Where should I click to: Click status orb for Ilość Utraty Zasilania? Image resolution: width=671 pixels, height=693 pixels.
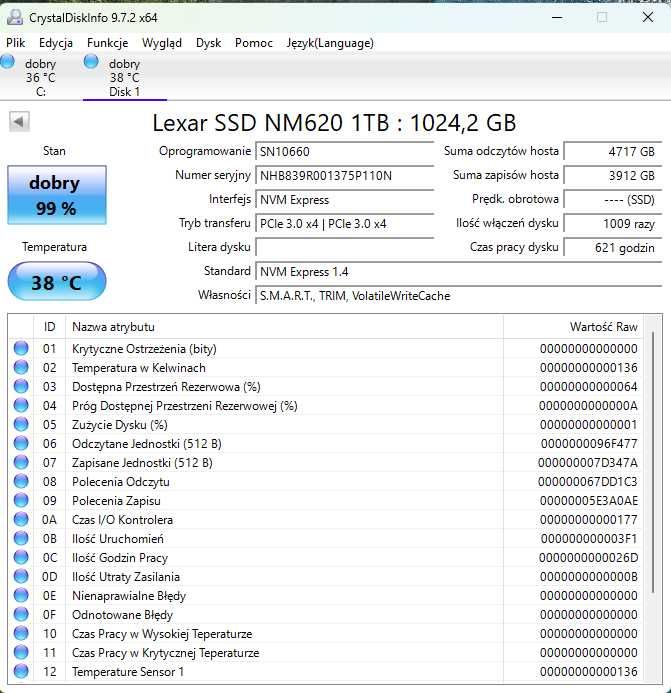pos(21,576)
